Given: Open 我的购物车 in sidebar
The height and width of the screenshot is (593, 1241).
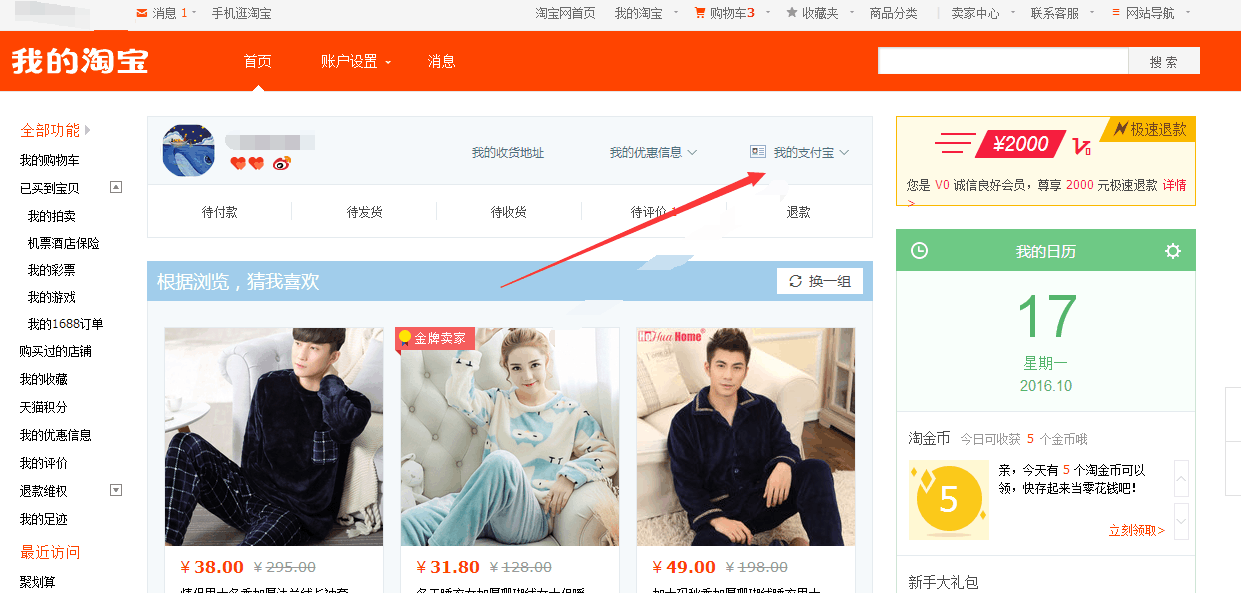Looking at the screenshot, I should pyautogui.click(x=50, y=160).
